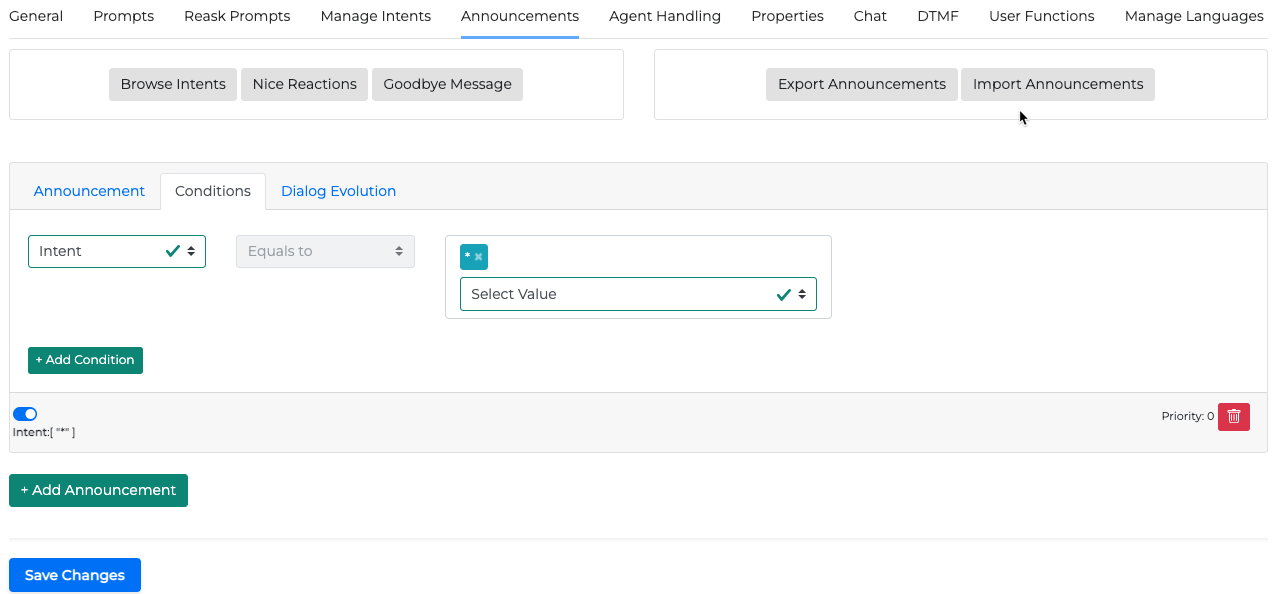Switch to the Announcement tab

(x=89, y=191)
